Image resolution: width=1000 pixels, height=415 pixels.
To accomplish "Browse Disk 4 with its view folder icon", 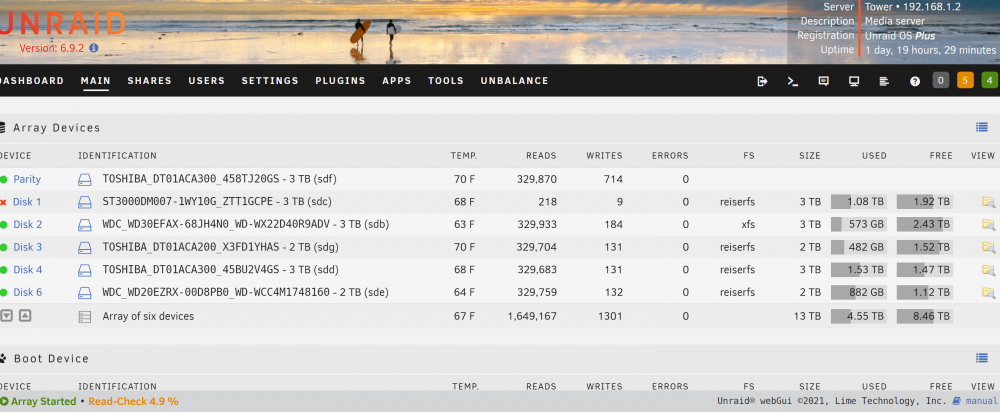I will (989, 270).
